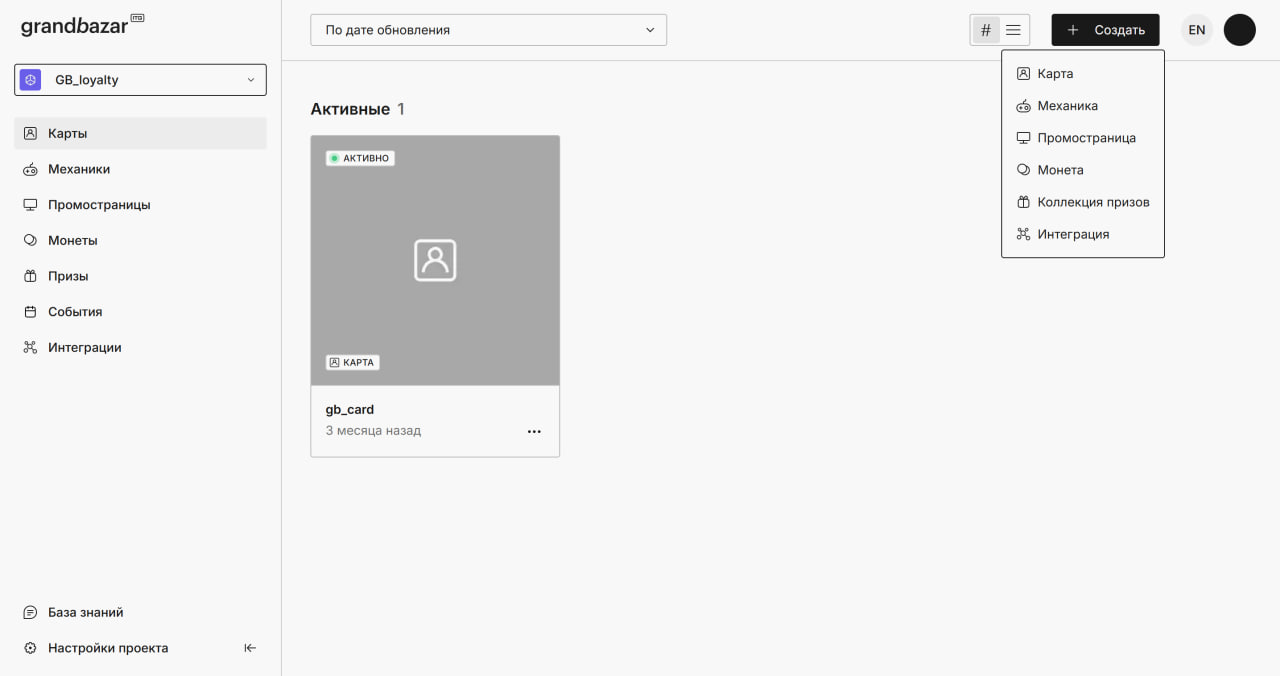Viewport: 1280px width, 676px height.
Task: Click the Монеты sidebar coin icon
Action: (30, 241)
